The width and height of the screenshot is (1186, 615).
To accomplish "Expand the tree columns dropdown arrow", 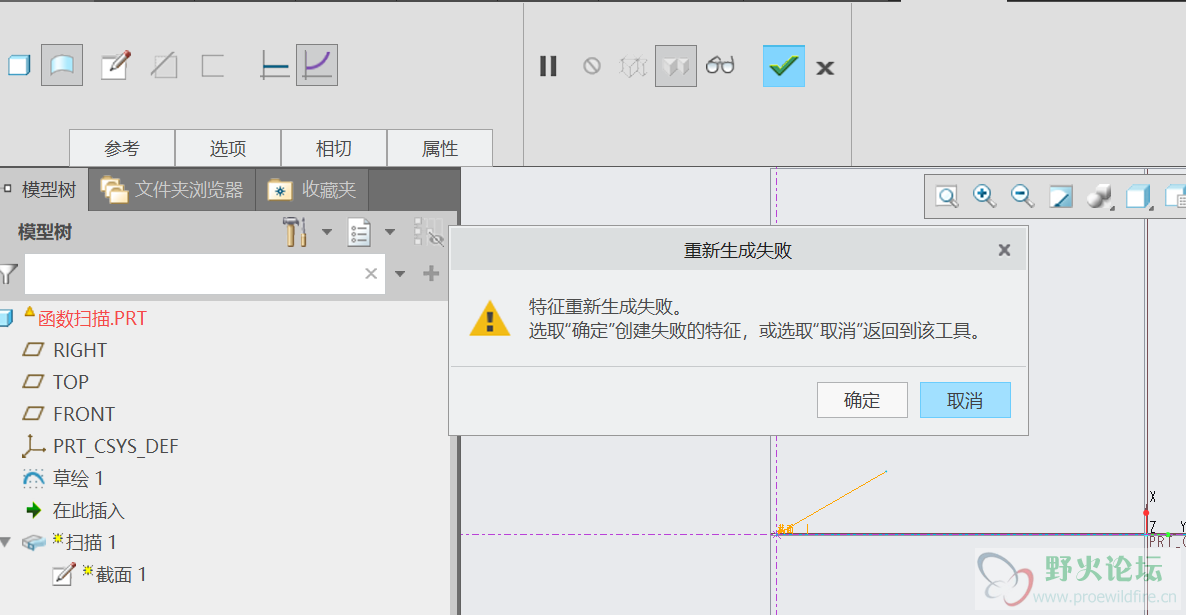I will click(390, 232).
